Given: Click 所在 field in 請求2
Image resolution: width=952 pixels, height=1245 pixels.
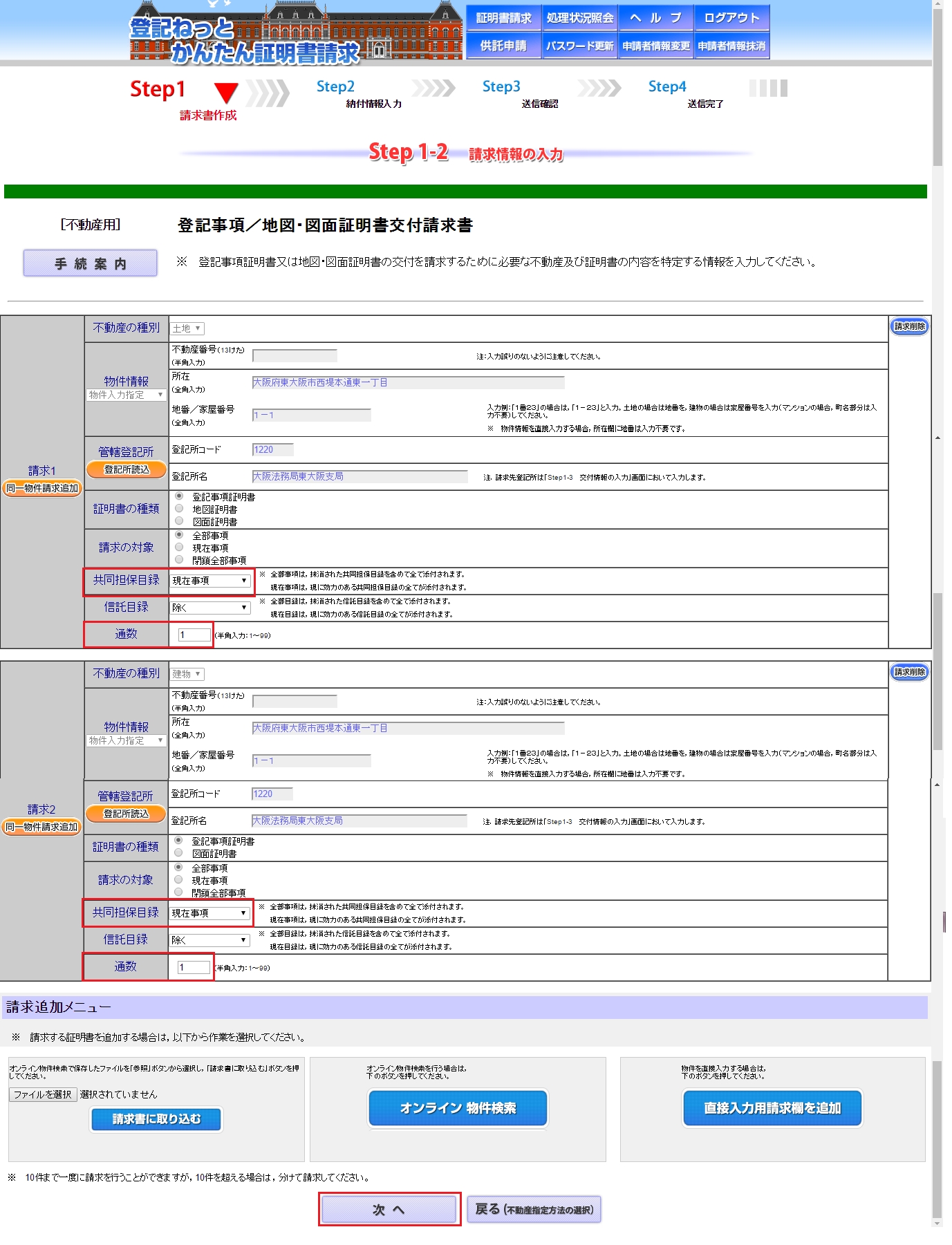Looking at the screenshot, I should pos(409,728).
